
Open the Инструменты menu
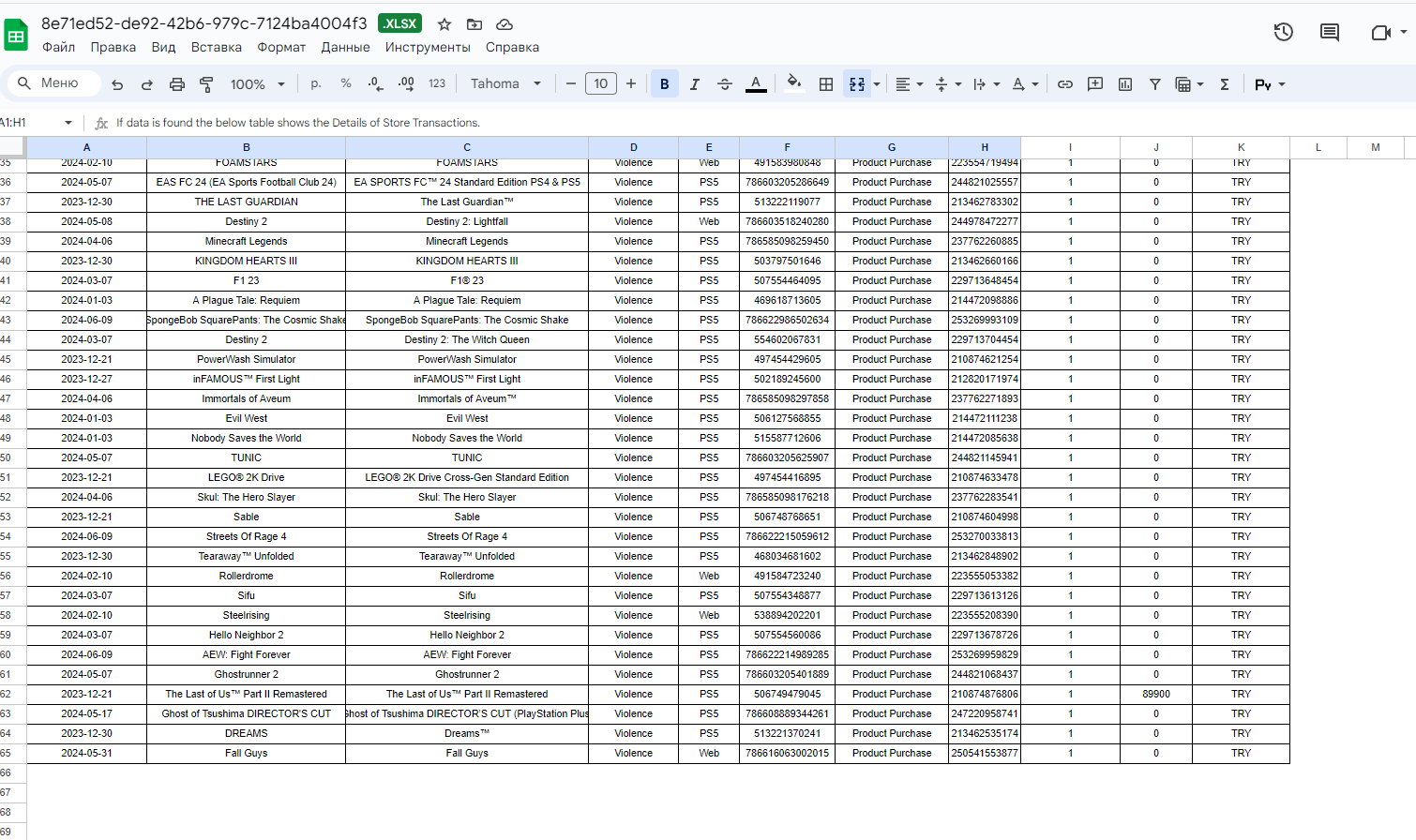[x=428, y=47]
